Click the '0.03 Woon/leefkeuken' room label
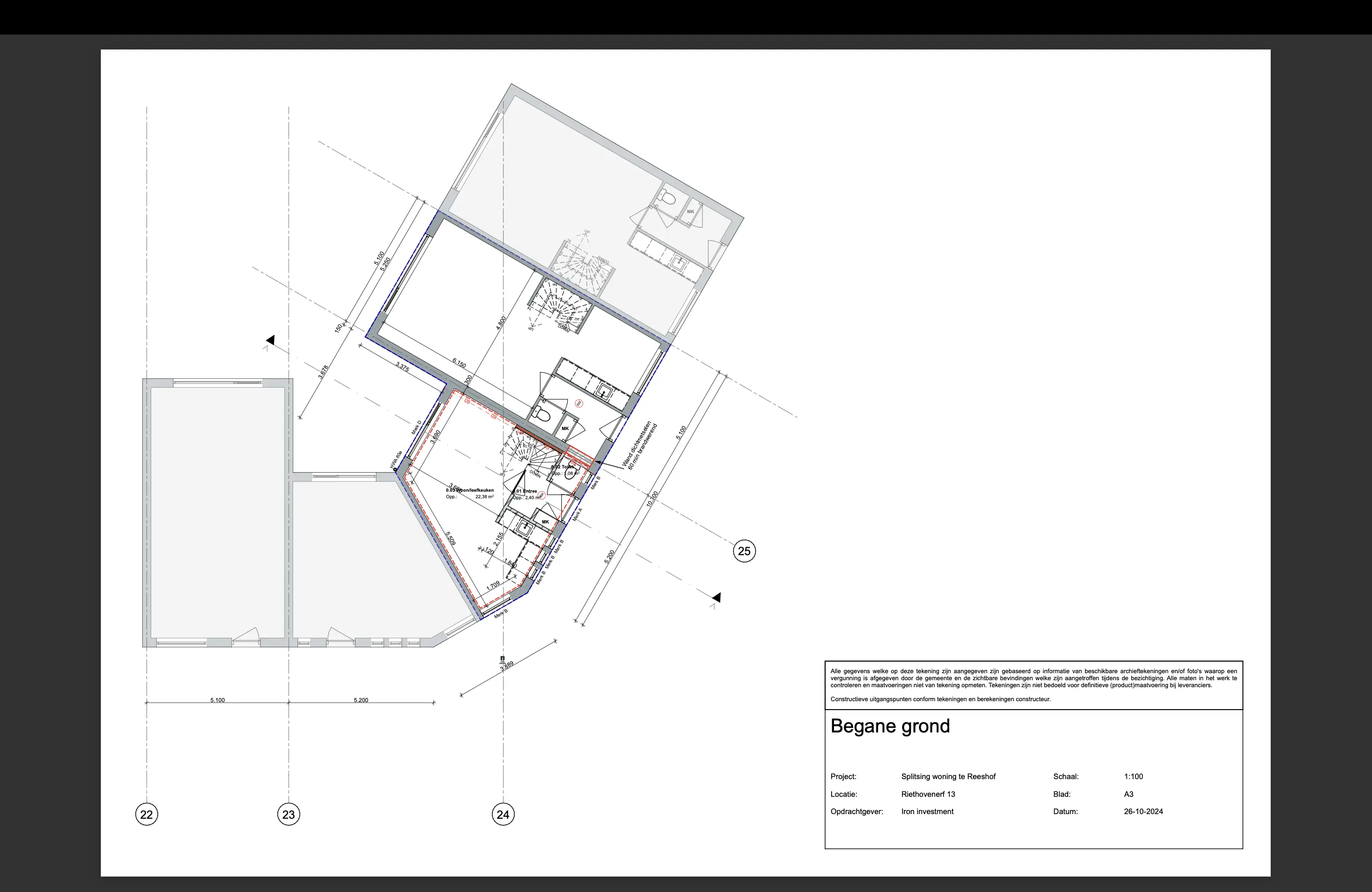This screenshot has width=1372, height=892. click(470, 490)
